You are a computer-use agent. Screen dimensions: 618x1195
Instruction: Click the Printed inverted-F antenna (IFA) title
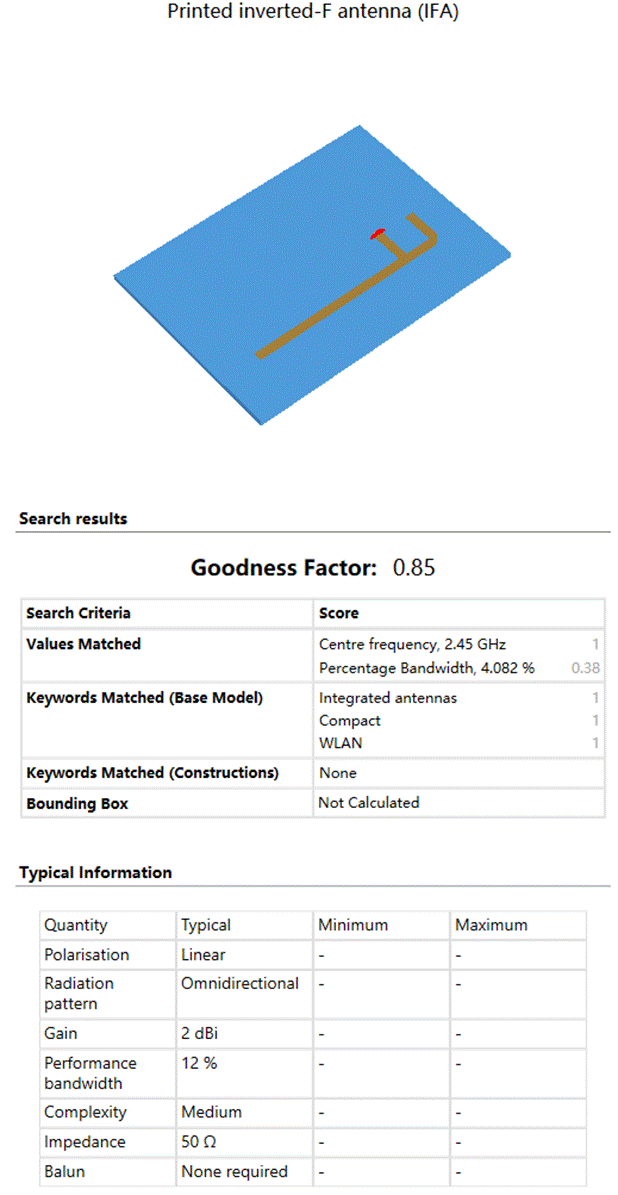tap(312, 13)
